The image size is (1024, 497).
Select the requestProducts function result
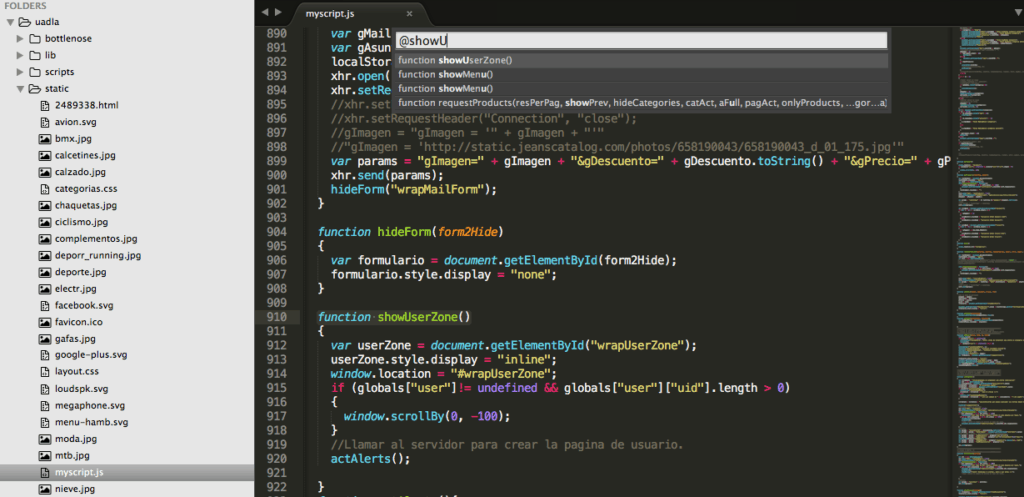(x=641, y=103)
